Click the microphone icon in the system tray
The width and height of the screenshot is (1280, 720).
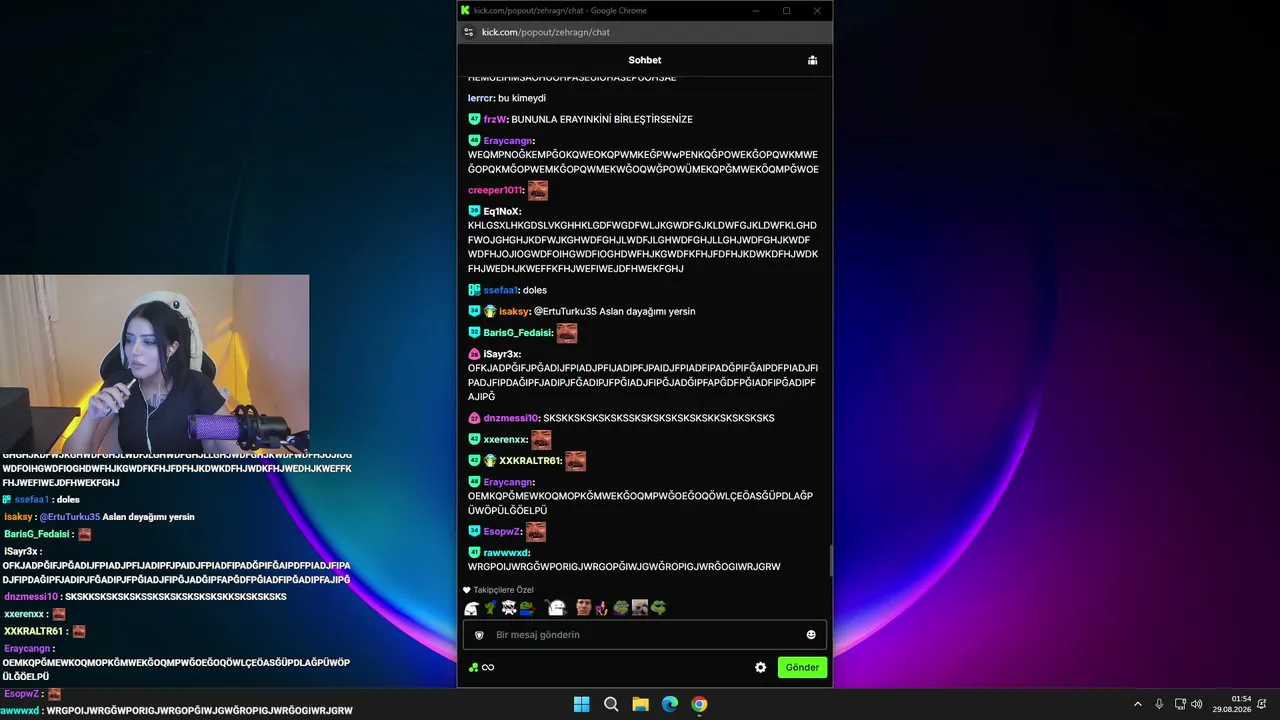(x=1159, y=704)
